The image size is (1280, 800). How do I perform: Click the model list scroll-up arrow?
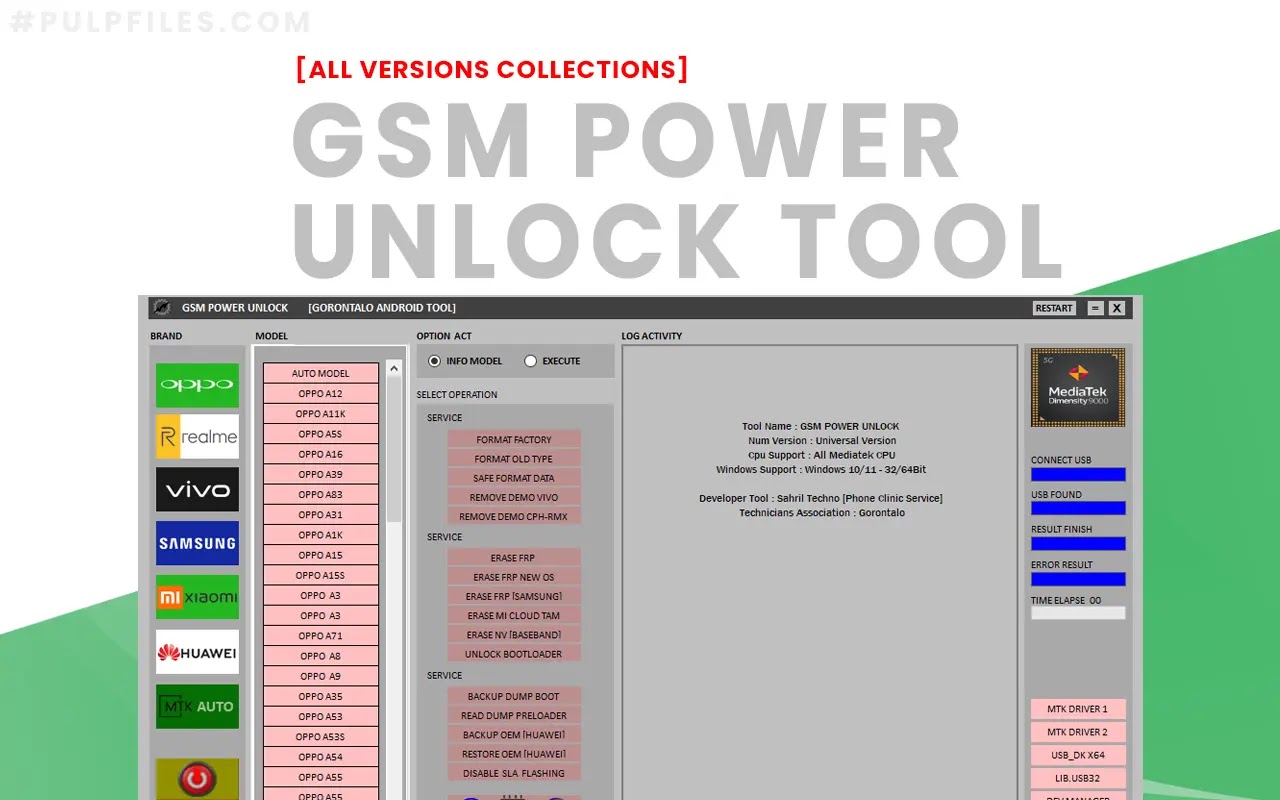(393, 369)
